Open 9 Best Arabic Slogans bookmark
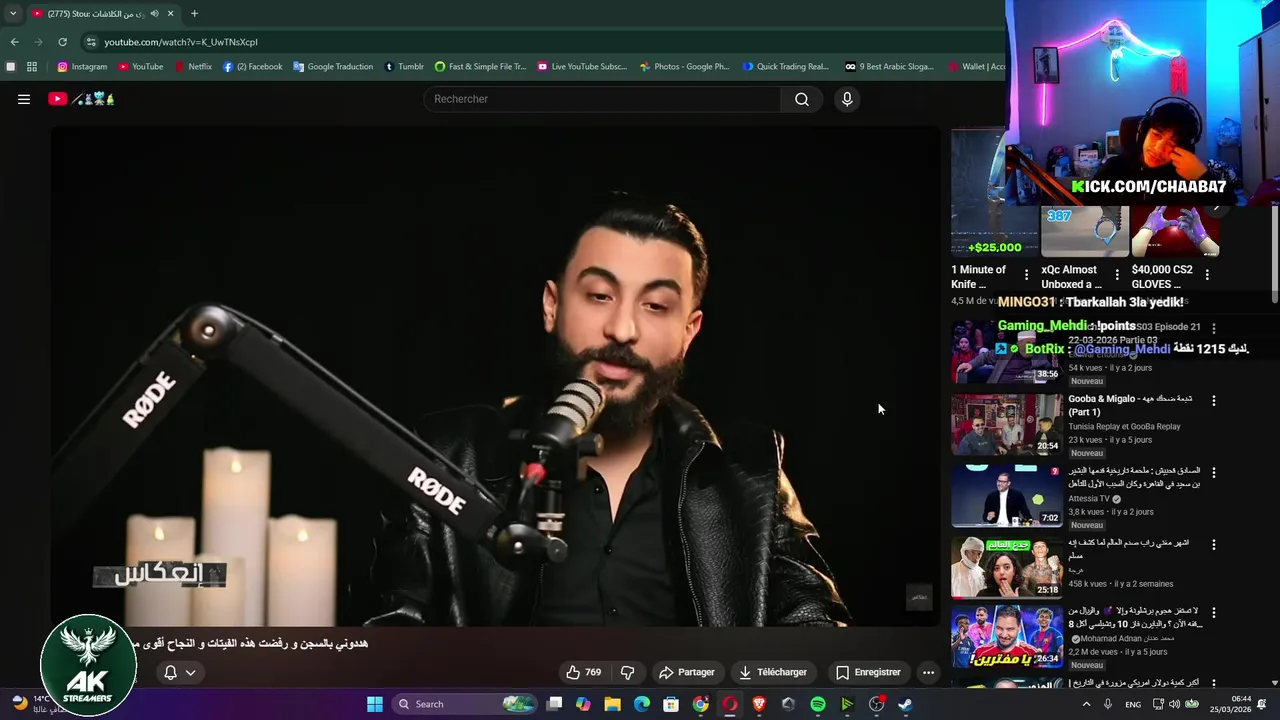The width and height of the screenshot is (1280, 720). [x=889, y=67]
